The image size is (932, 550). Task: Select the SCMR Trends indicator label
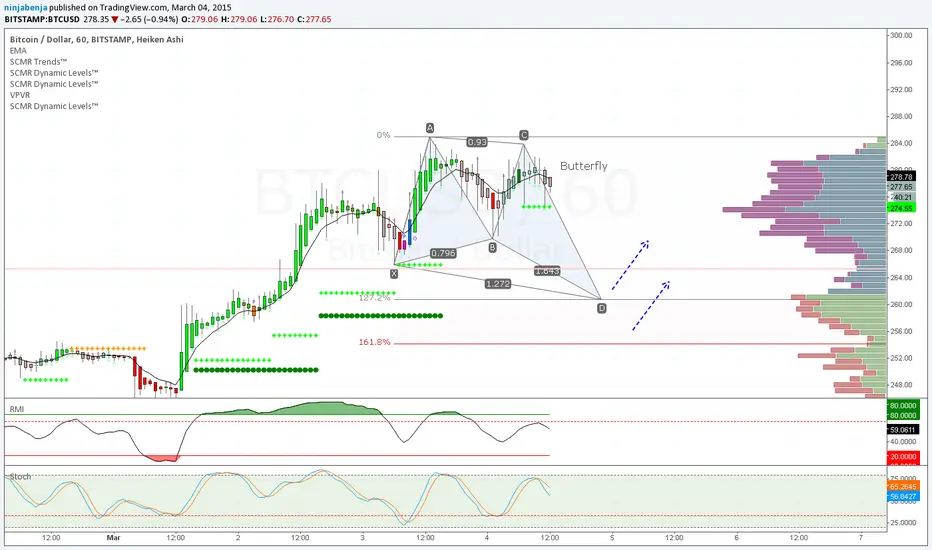click(x=38, y=61)
